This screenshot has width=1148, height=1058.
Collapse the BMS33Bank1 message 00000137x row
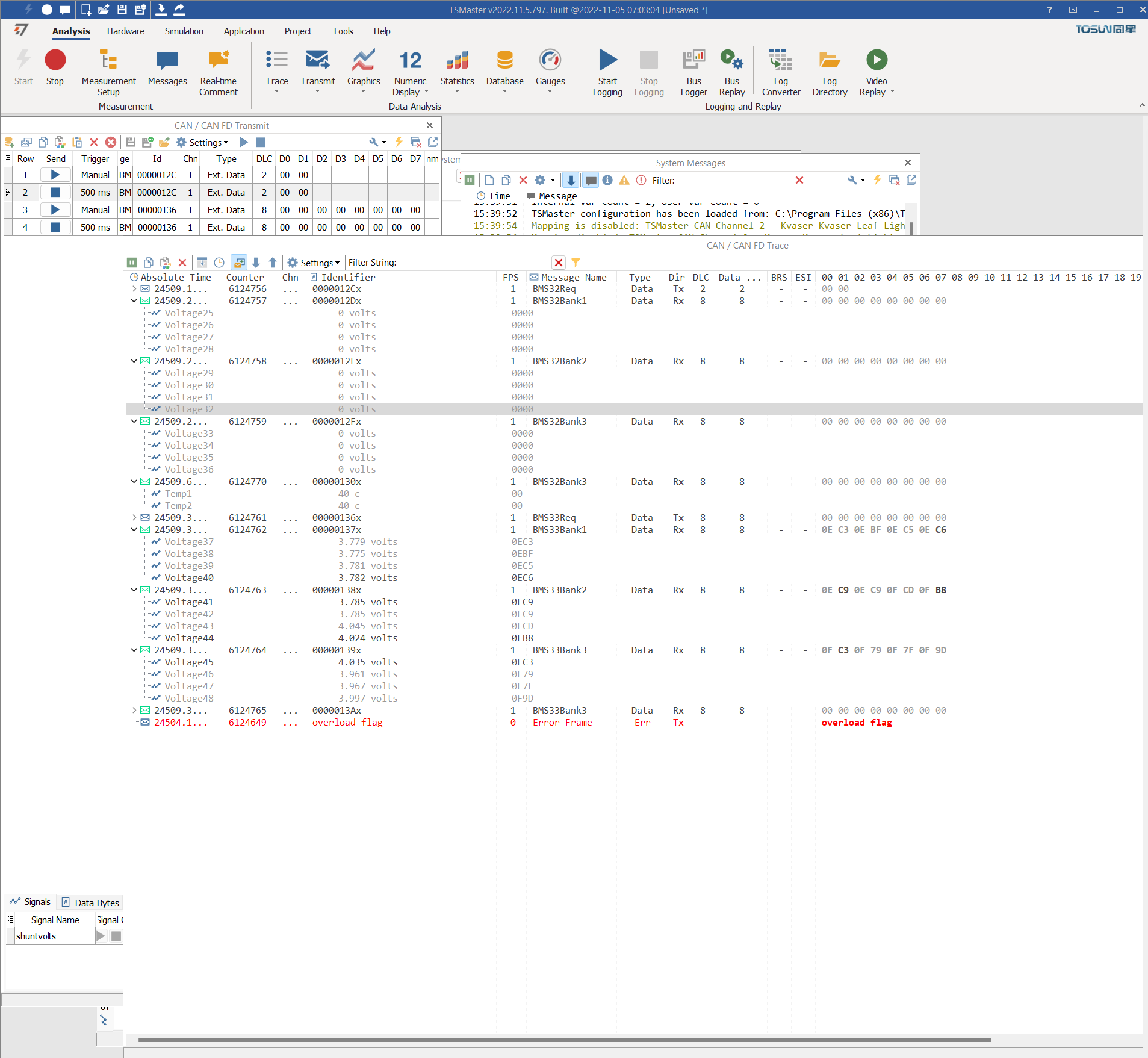coord(134,530)
